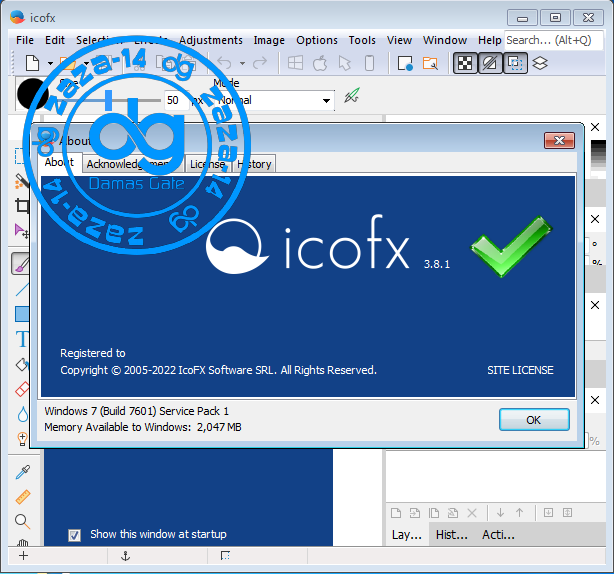Screen dimensions: 614x574
Task: Click the brush size field showing 50
Action: coord(175,100)
